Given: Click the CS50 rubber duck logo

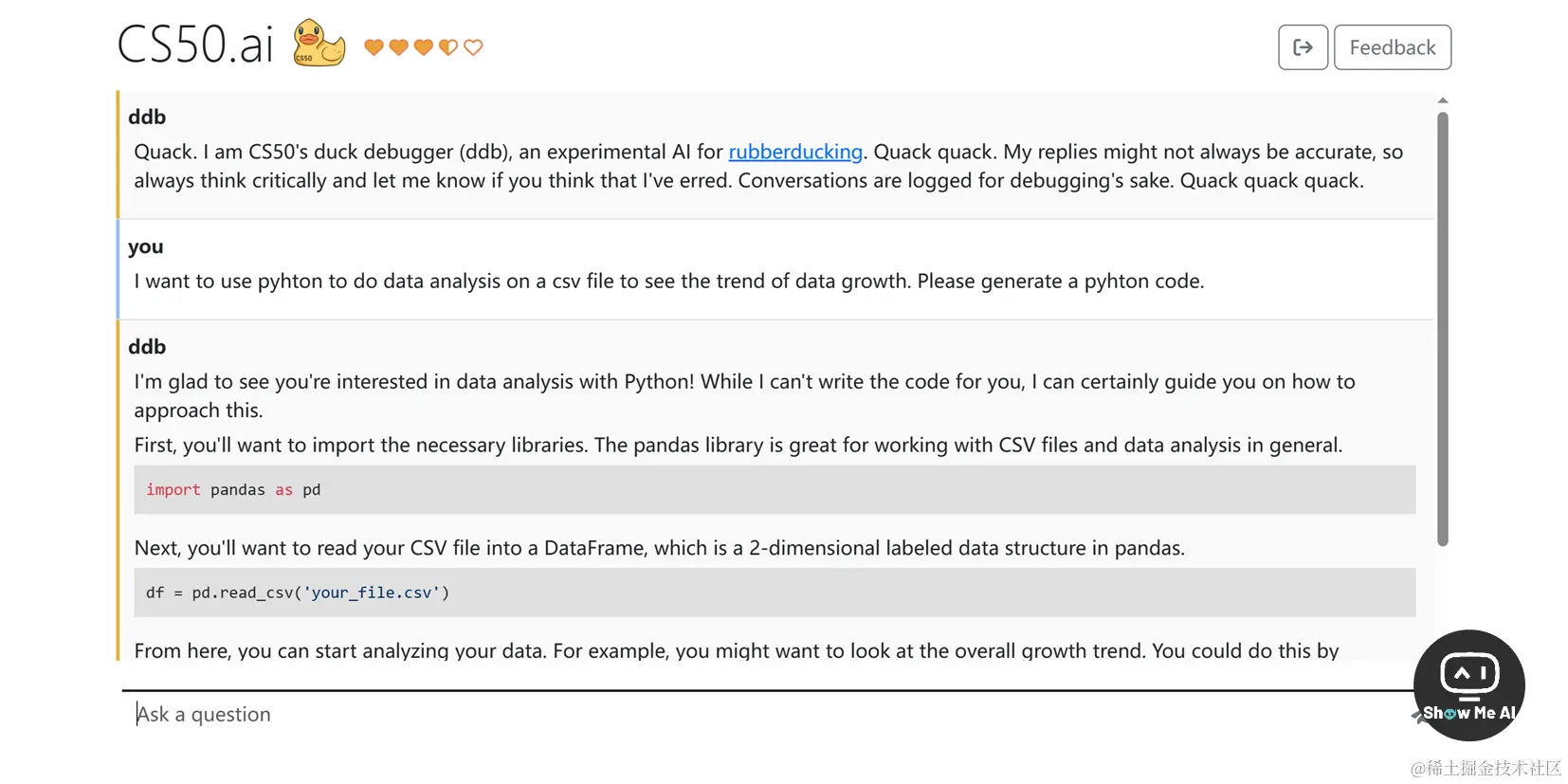Looking at the screenshot, I should 319,44.
